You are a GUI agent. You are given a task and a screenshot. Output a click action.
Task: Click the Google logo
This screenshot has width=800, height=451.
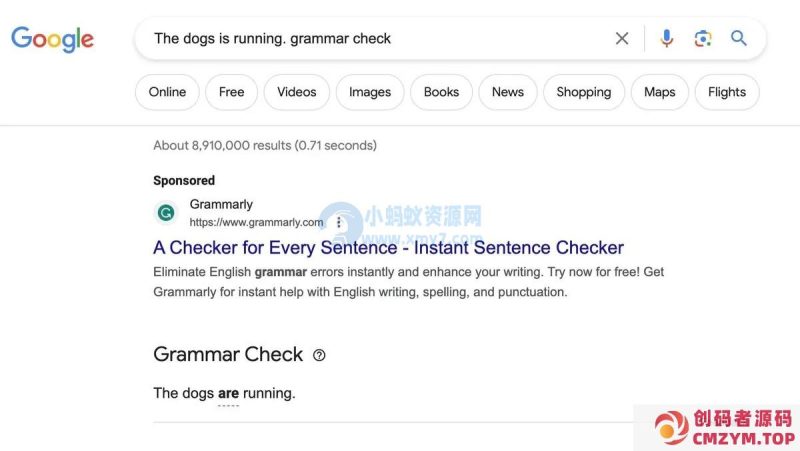(52, 39)
